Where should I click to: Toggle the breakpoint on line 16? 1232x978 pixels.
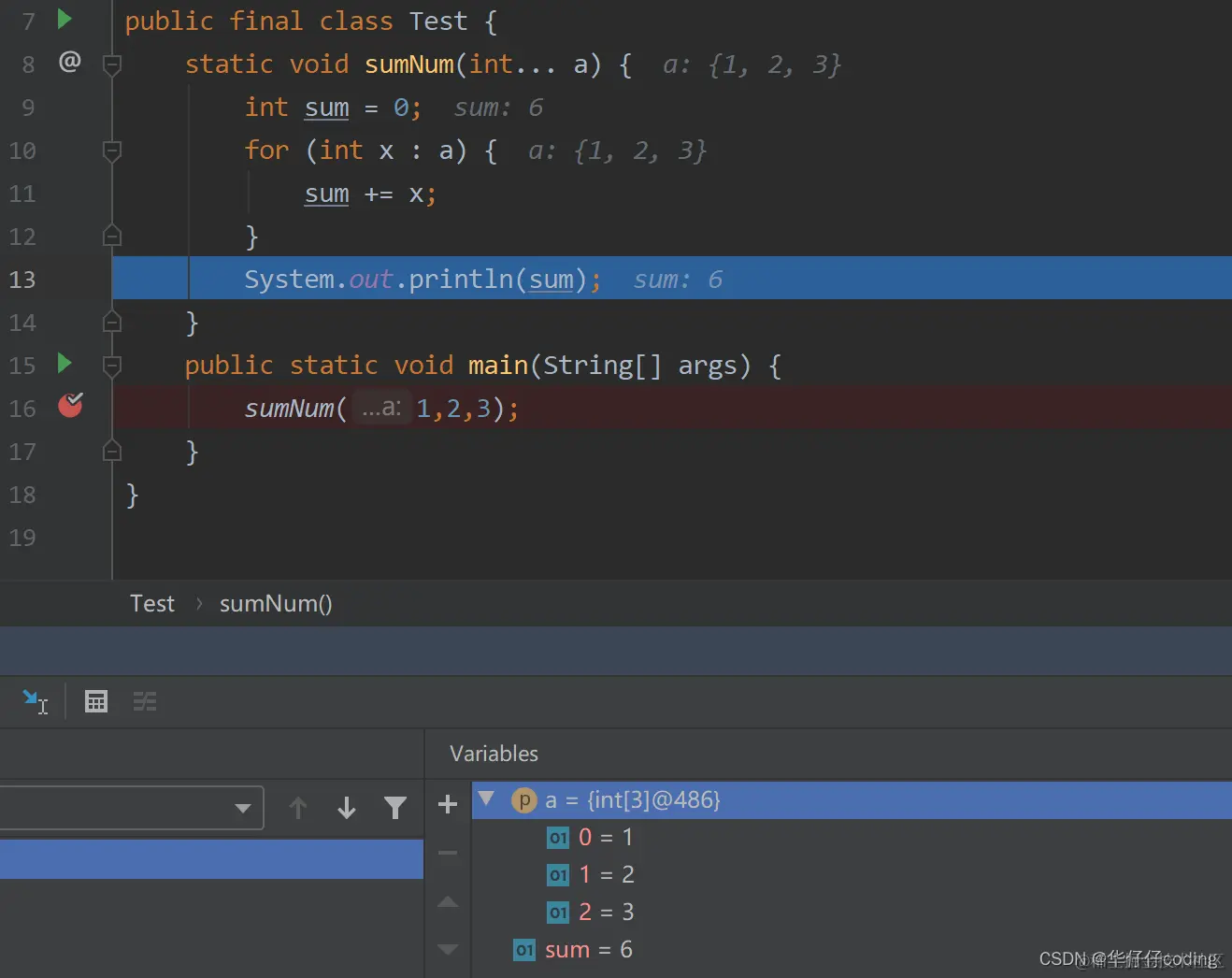71,405
